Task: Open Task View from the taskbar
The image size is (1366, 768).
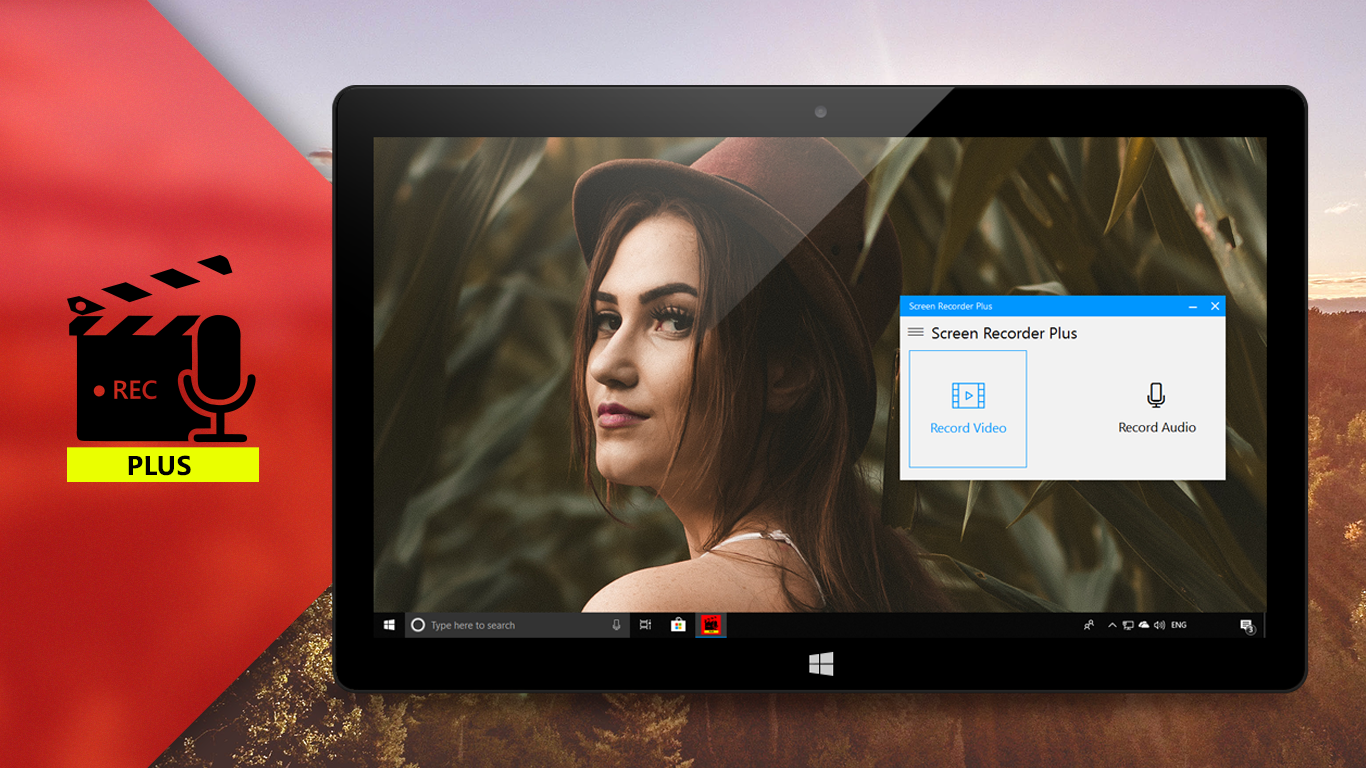Action: click(x=645, y=624)
